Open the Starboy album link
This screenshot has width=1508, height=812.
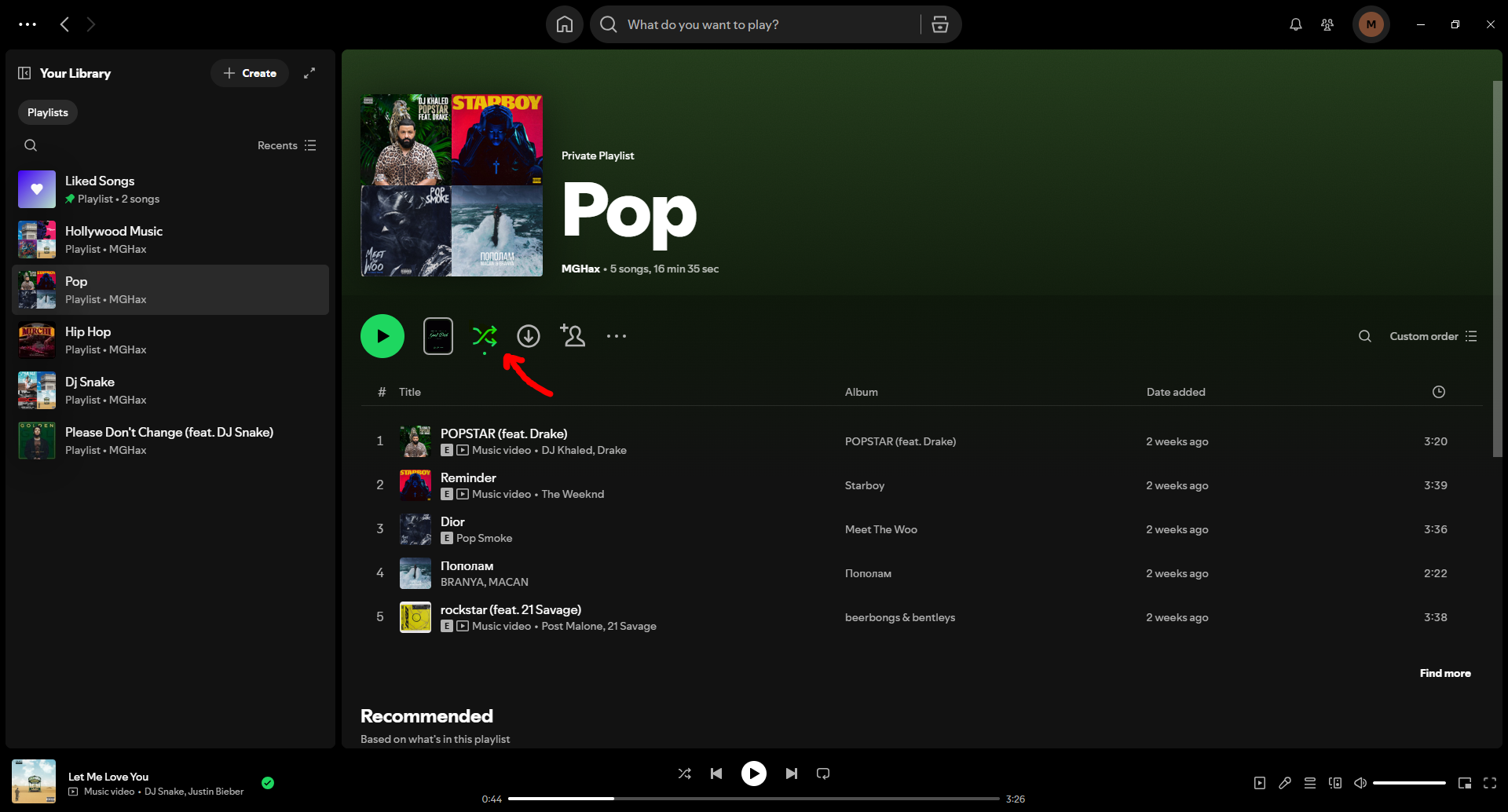[x=865, y=485]
